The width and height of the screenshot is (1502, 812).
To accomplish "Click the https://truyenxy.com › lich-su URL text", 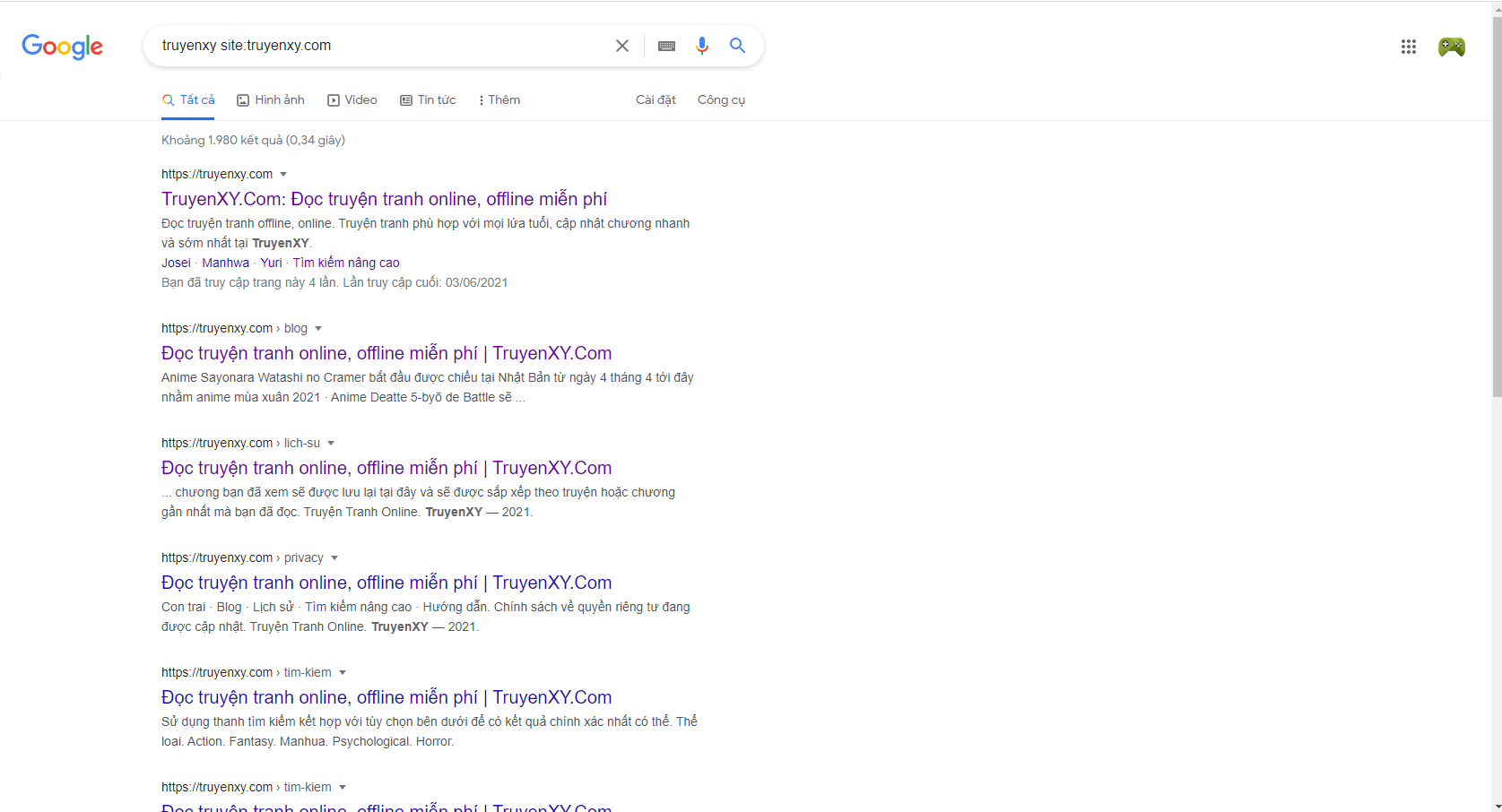I will click(x=240, y=444).
